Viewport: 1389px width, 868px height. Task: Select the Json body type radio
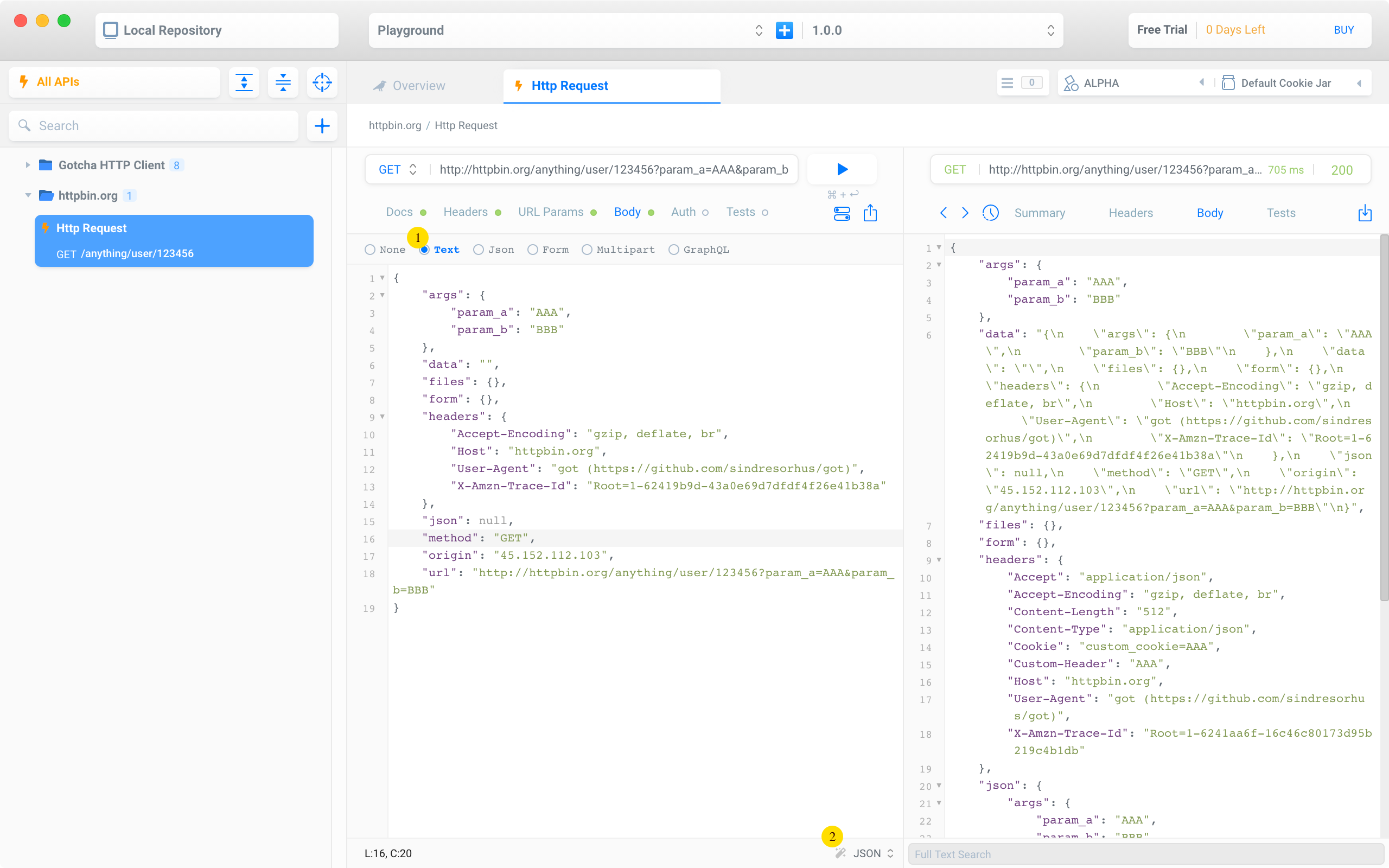tap(479, 250)
